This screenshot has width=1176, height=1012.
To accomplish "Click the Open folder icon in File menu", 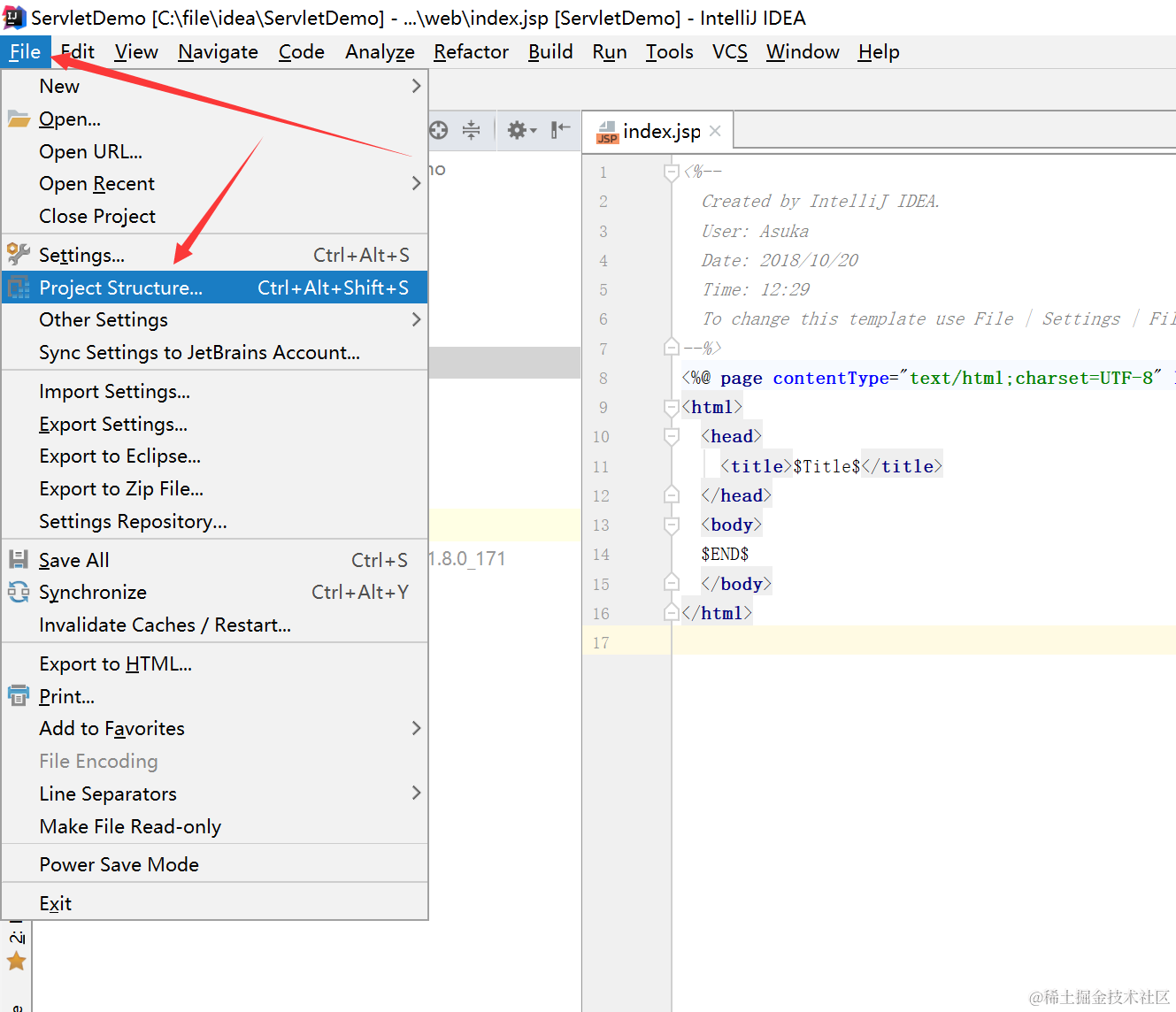I will 19,119.
